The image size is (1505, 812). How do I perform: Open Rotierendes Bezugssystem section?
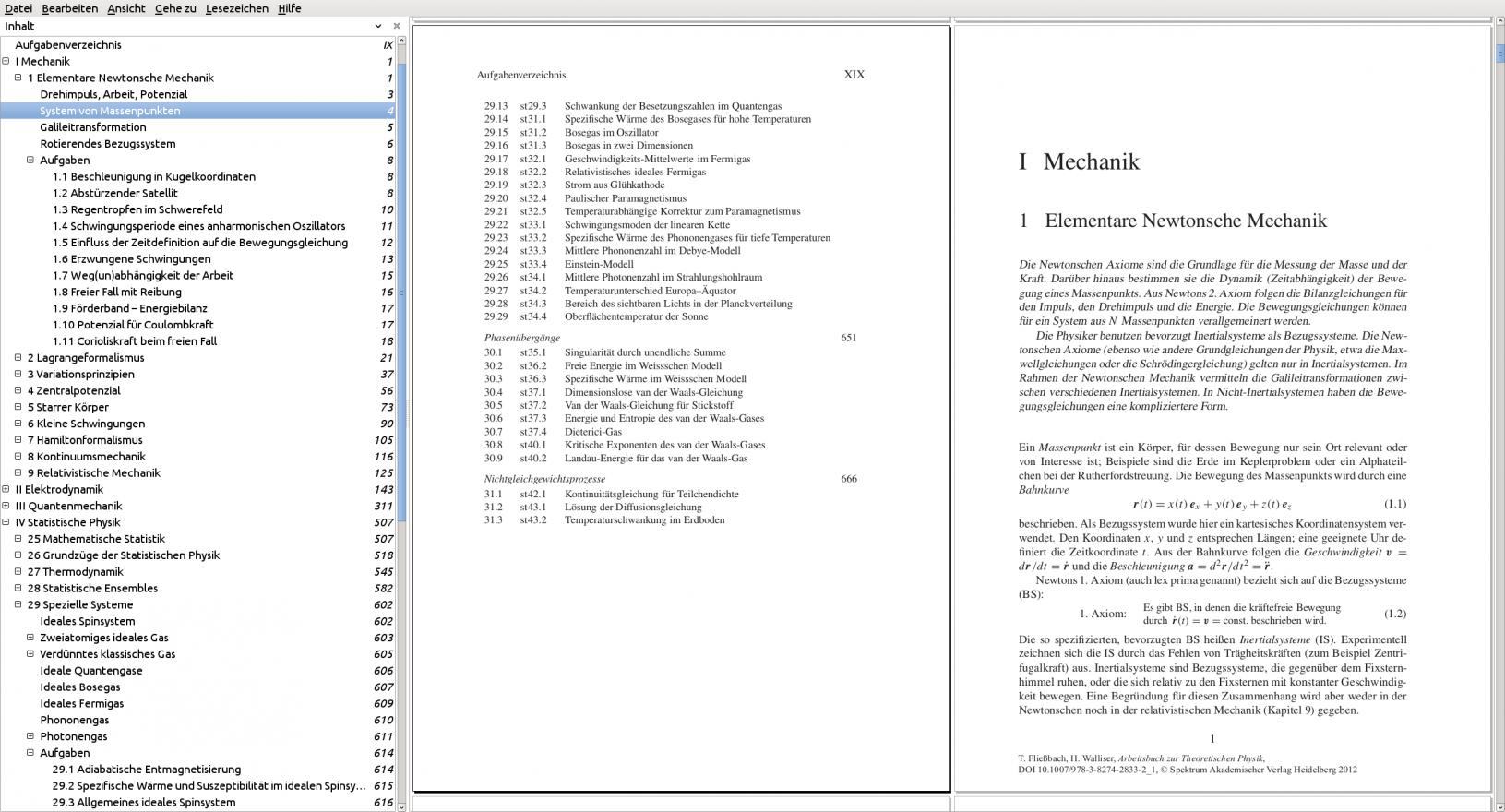pos(108,144)
